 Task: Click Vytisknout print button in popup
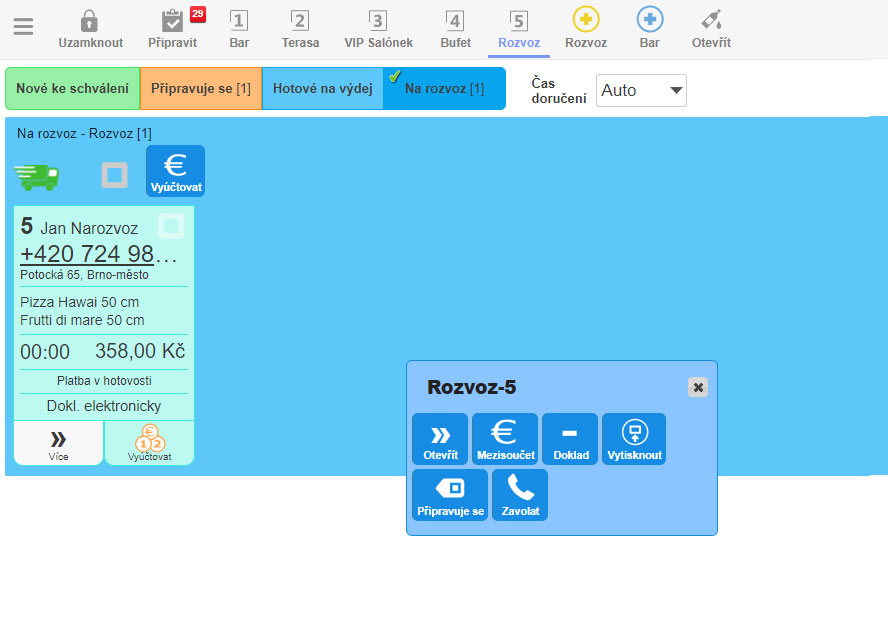pos(633,439)
